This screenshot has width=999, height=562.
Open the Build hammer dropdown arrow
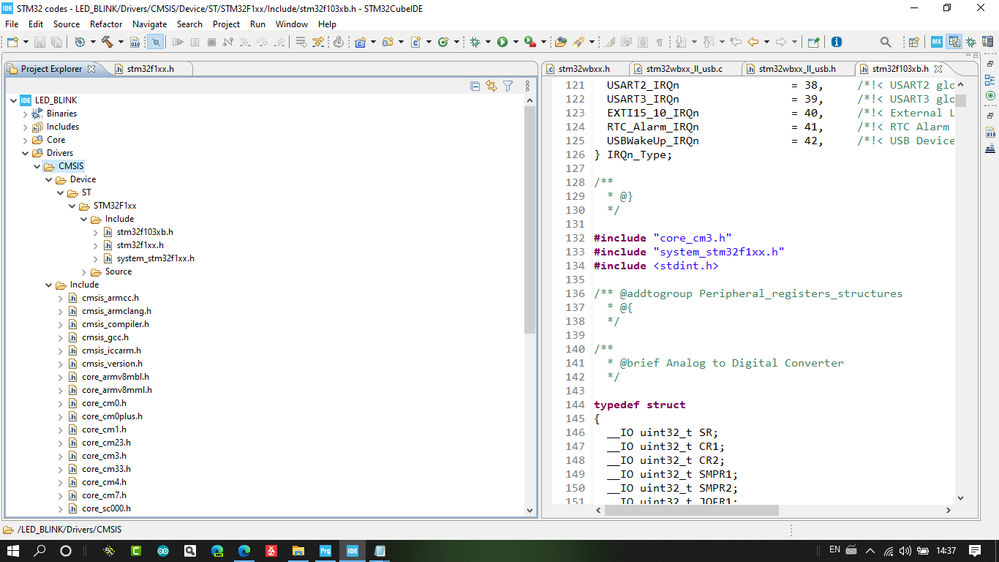pyautogui.click(x=120, y=42)
